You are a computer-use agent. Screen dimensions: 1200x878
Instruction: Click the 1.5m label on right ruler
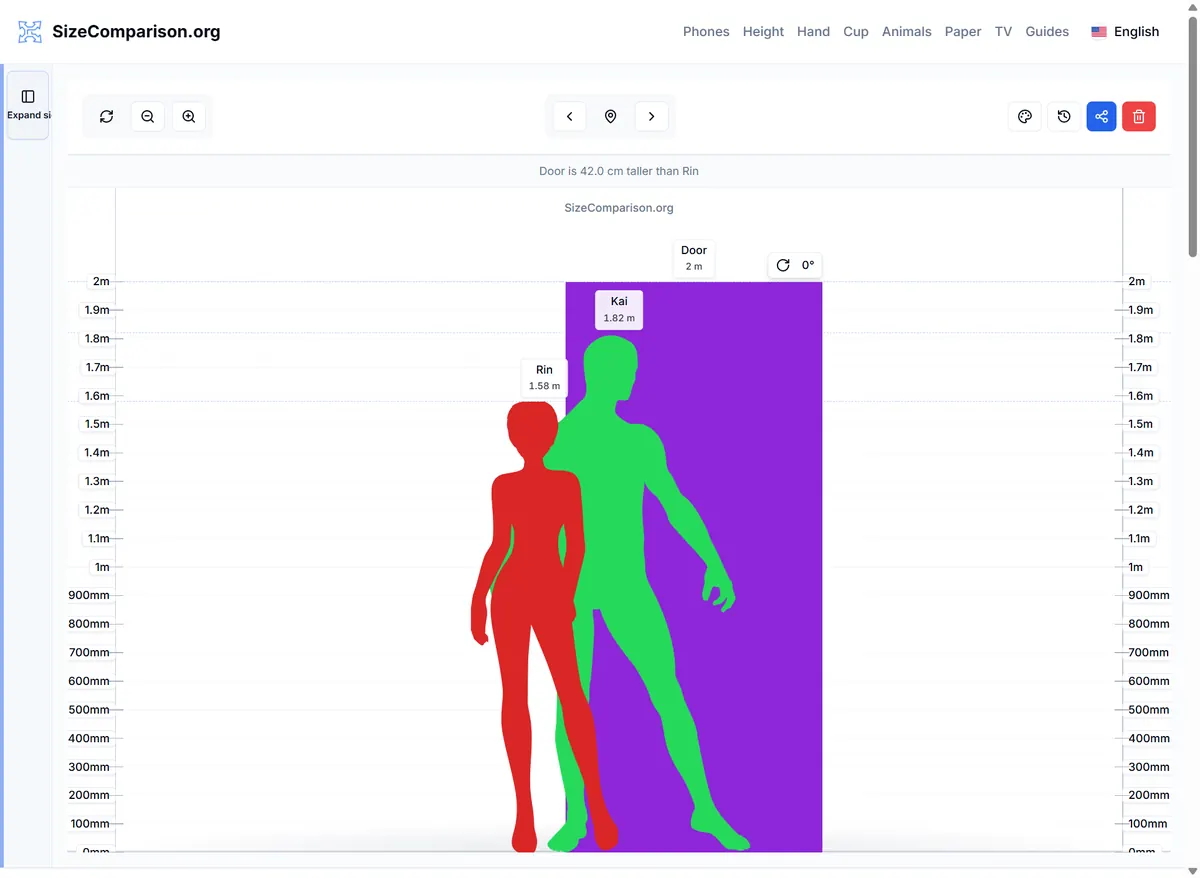tap(1140, 424)
